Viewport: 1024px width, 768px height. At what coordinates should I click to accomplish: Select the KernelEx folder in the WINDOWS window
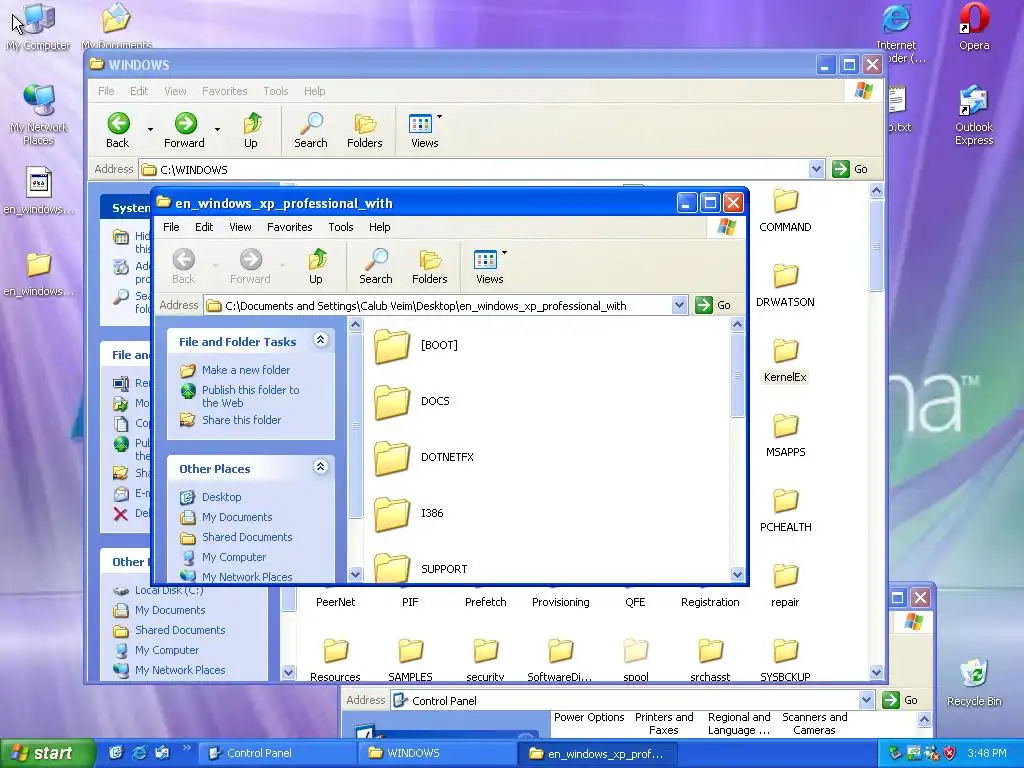(x=785, y=360)
